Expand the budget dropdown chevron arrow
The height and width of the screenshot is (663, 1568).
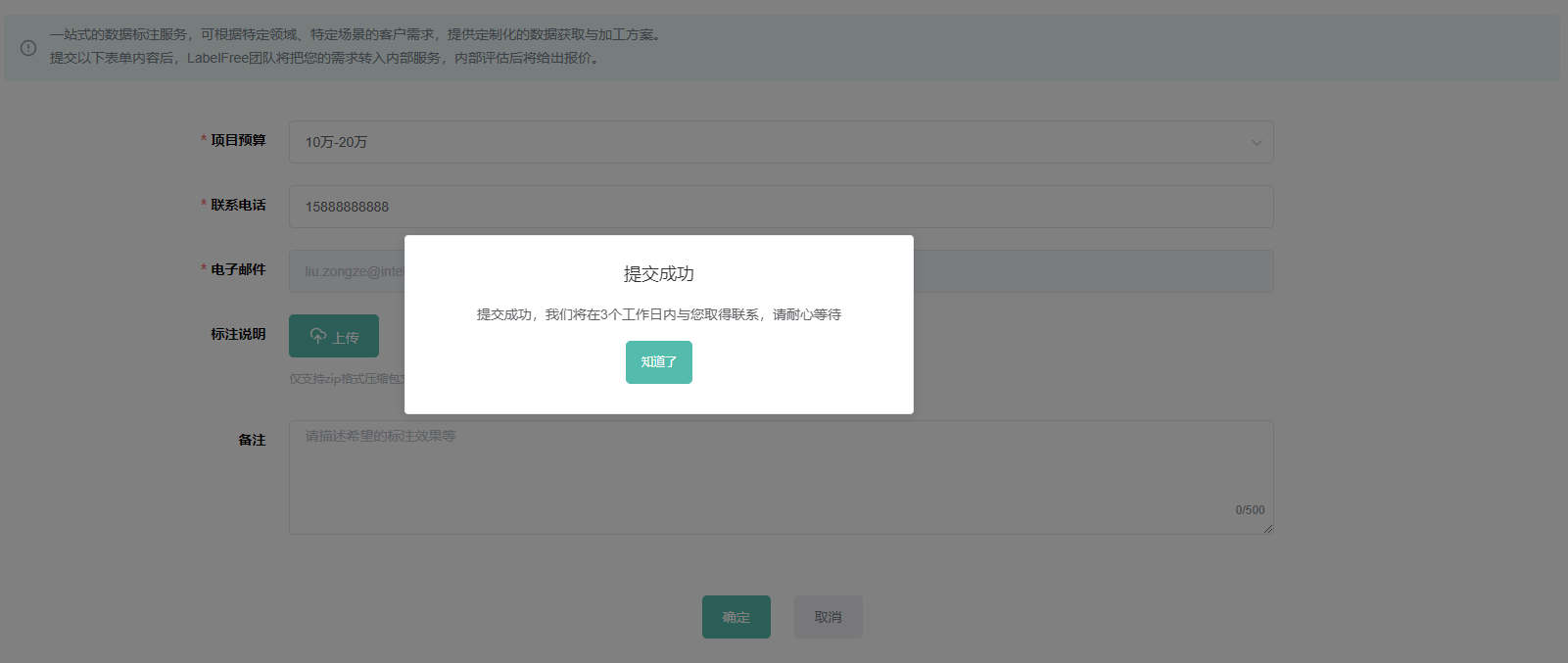1256,143
